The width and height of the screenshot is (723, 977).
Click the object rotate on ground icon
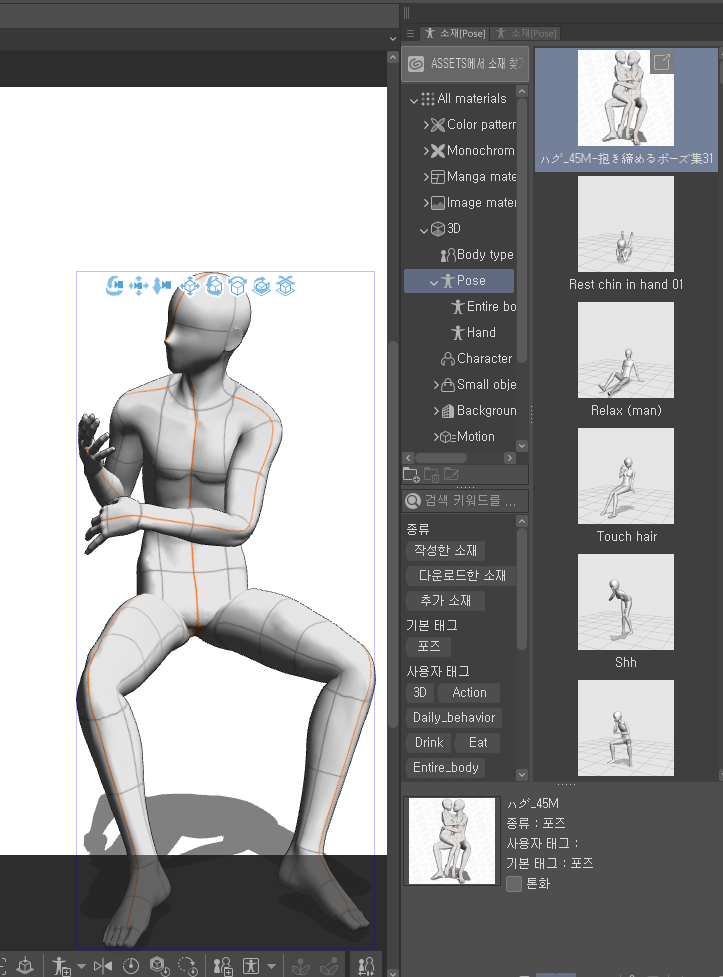point(262,286)
